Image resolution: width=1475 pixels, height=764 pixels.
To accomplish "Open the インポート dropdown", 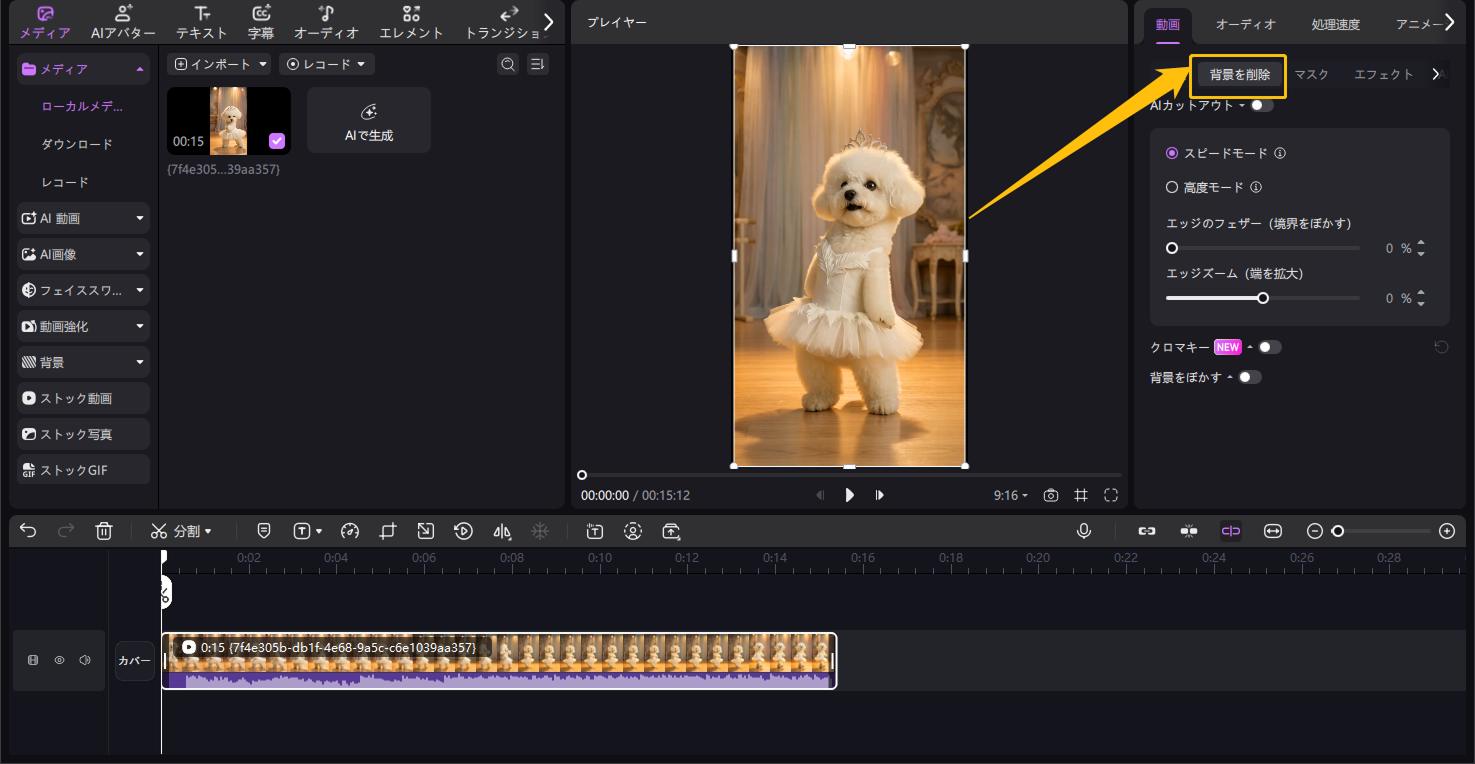I will click(x=219, y=63).
